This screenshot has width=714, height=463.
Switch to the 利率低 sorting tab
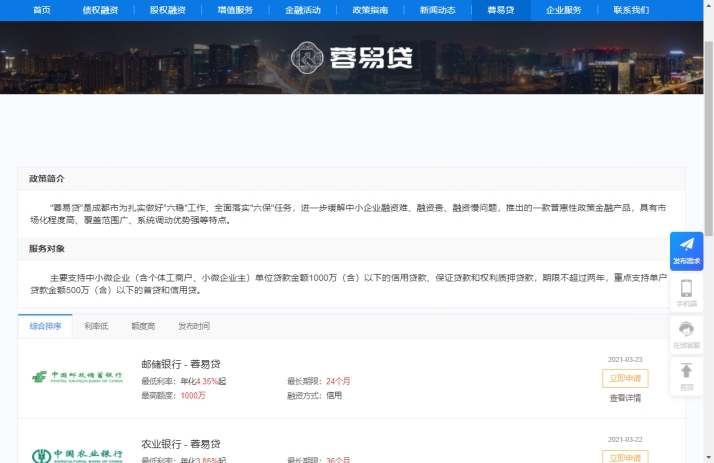click(x=96, y=326)
